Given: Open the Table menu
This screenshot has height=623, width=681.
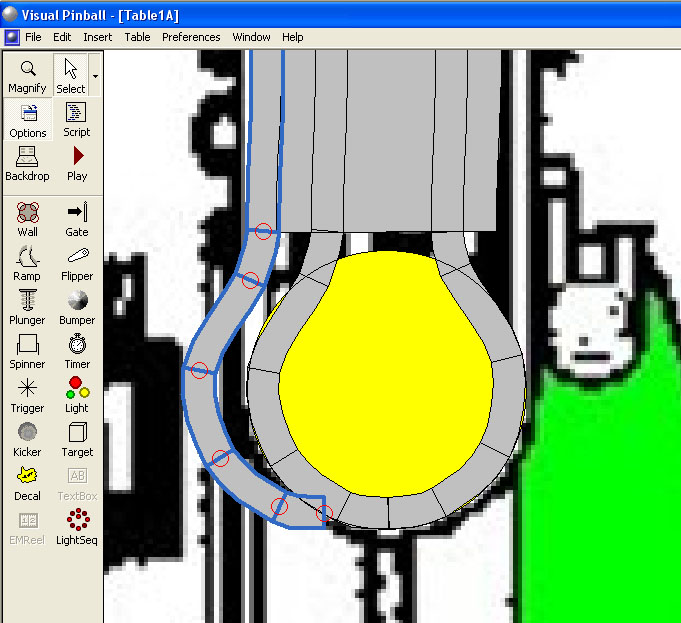Looking at the screenshot, I should tap(137, 37).
